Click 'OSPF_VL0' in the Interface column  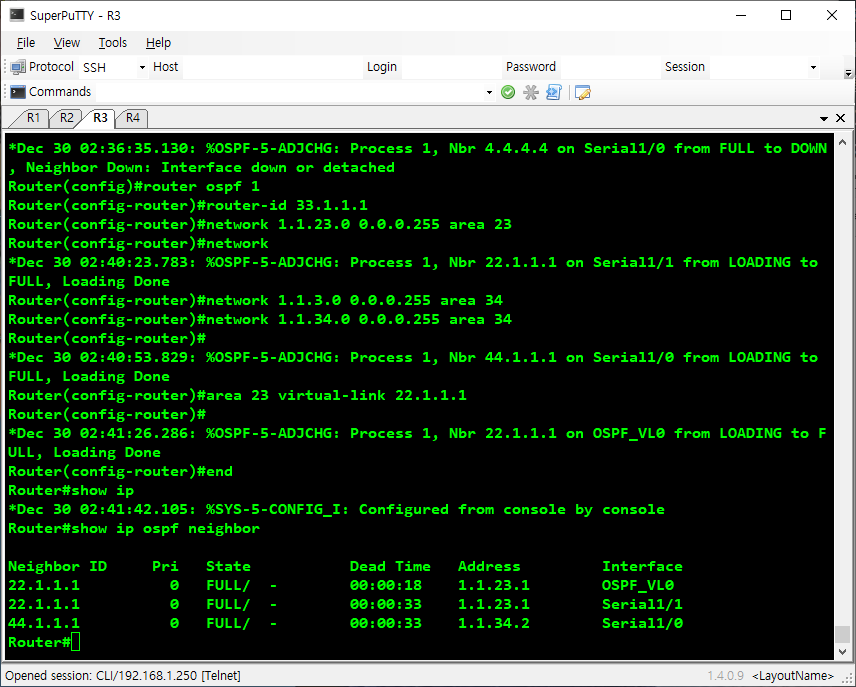click(x=638, y=585)
